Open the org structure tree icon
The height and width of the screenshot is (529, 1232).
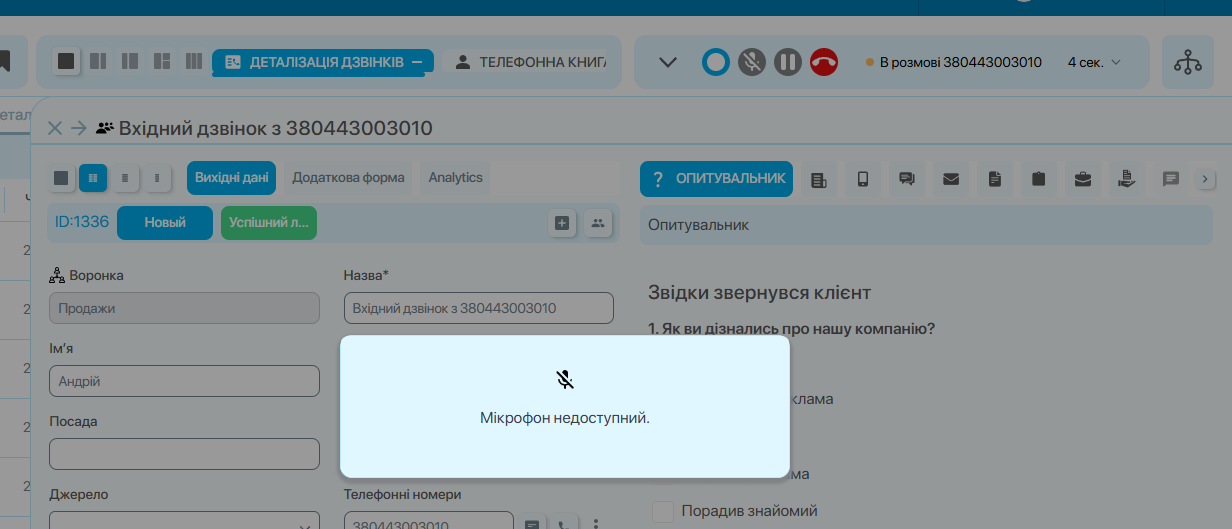coord(1188,62)
